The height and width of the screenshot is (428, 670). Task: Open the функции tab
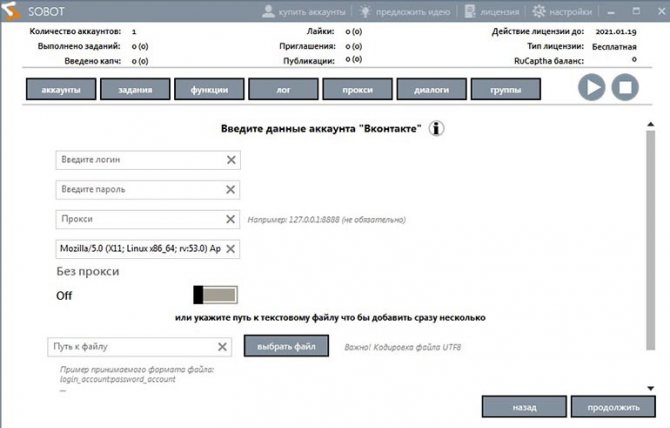(209, 89)
